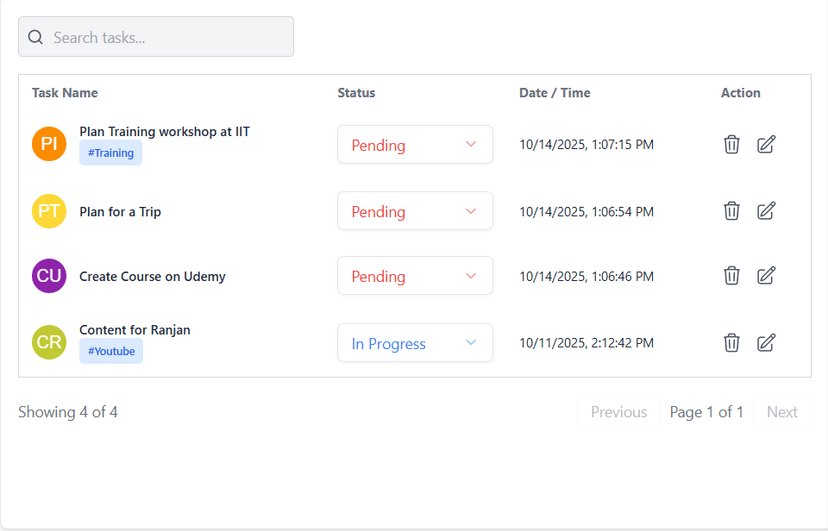
Task: Open status dropdown for Plan Training workshop
Action: click(415, 145)
